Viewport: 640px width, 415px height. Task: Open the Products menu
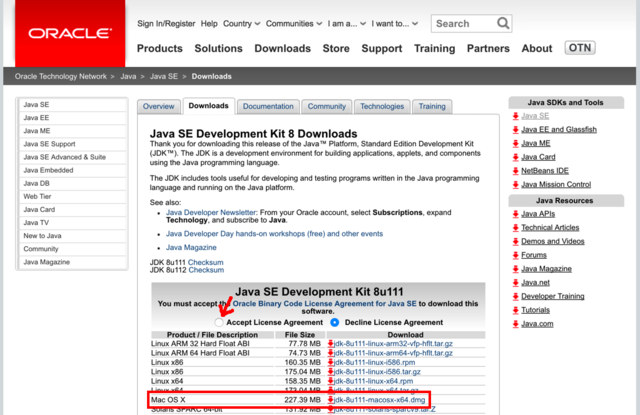click(160, 49)
